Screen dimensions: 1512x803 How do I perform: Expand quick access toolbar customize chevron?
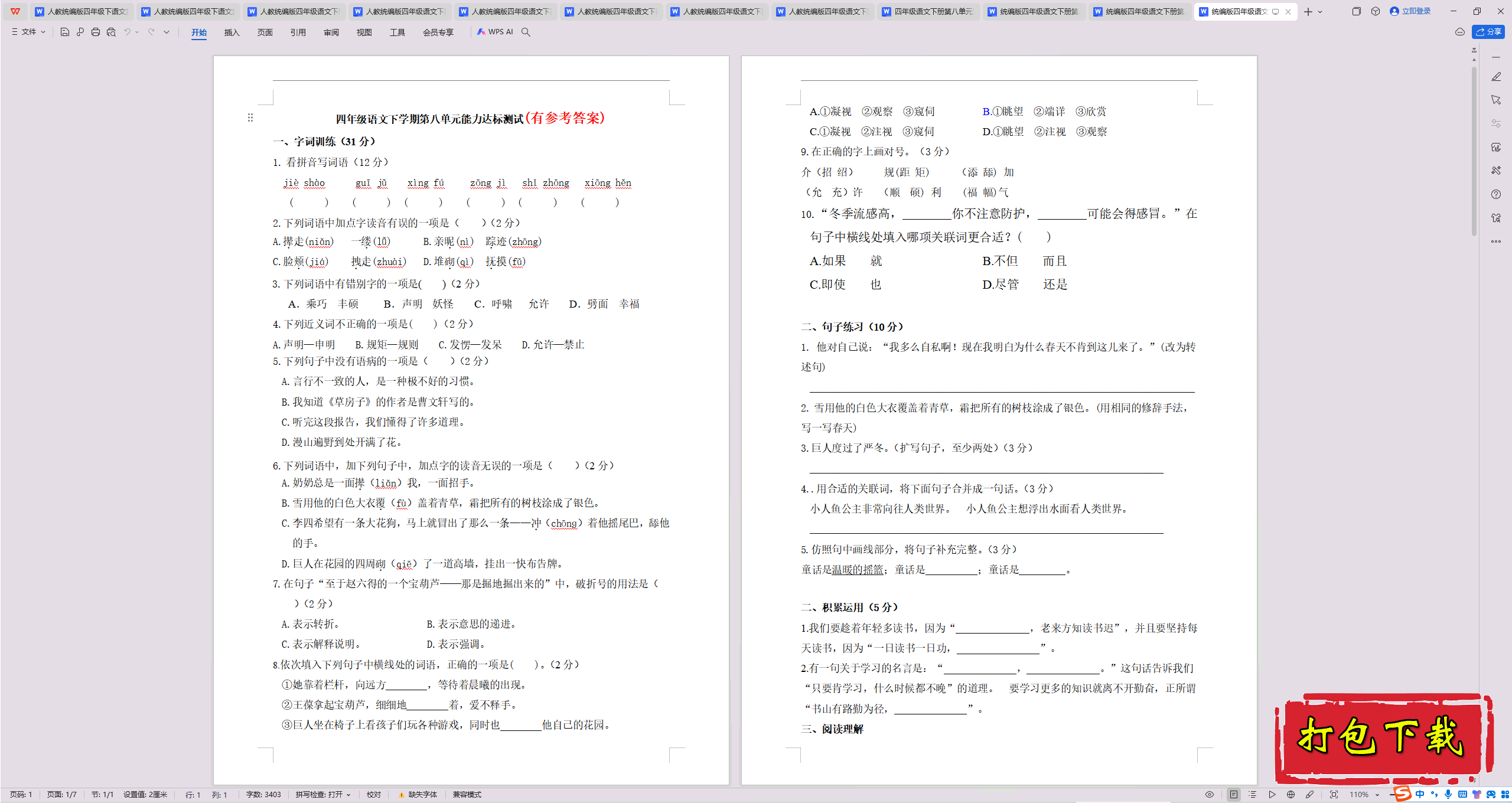[167, 32]
